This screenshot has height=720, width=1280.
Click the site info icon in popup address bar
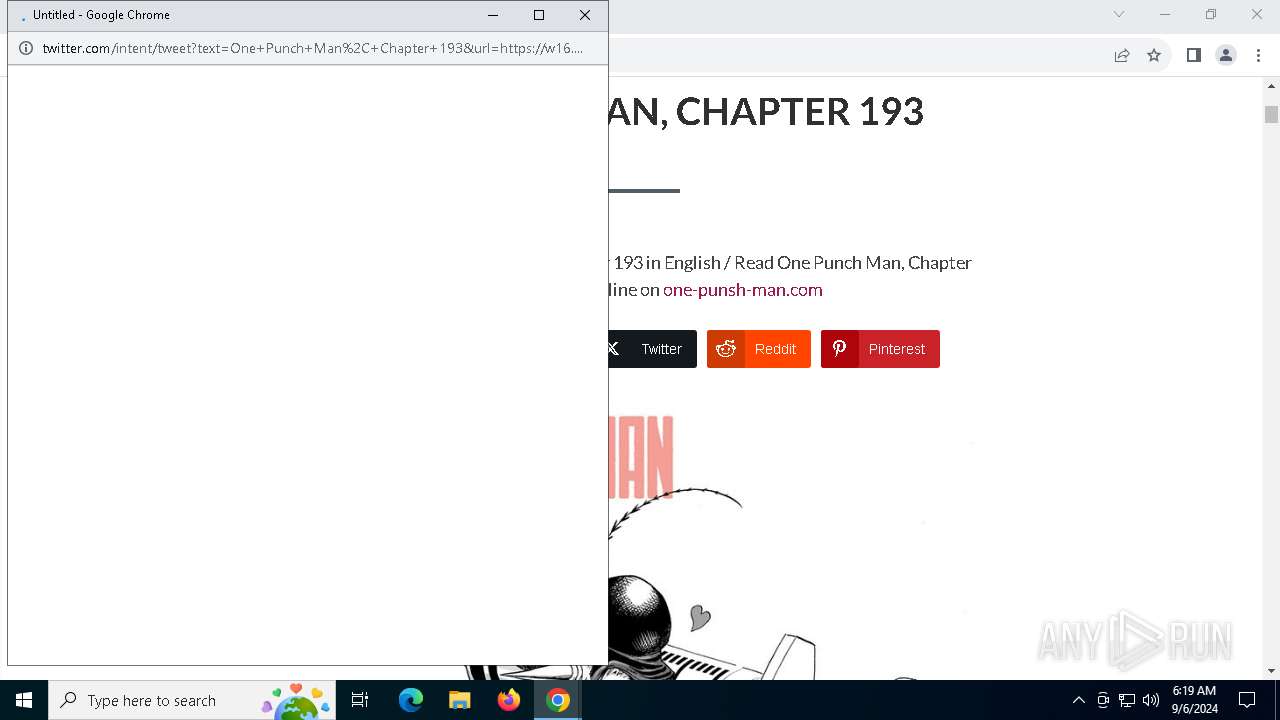tap(26, 48)
